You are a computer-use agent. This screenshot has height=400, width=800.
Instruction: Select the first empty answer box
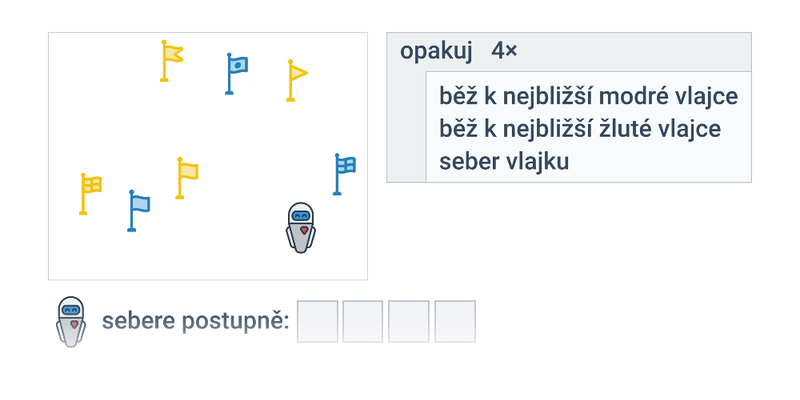[317, 321]
